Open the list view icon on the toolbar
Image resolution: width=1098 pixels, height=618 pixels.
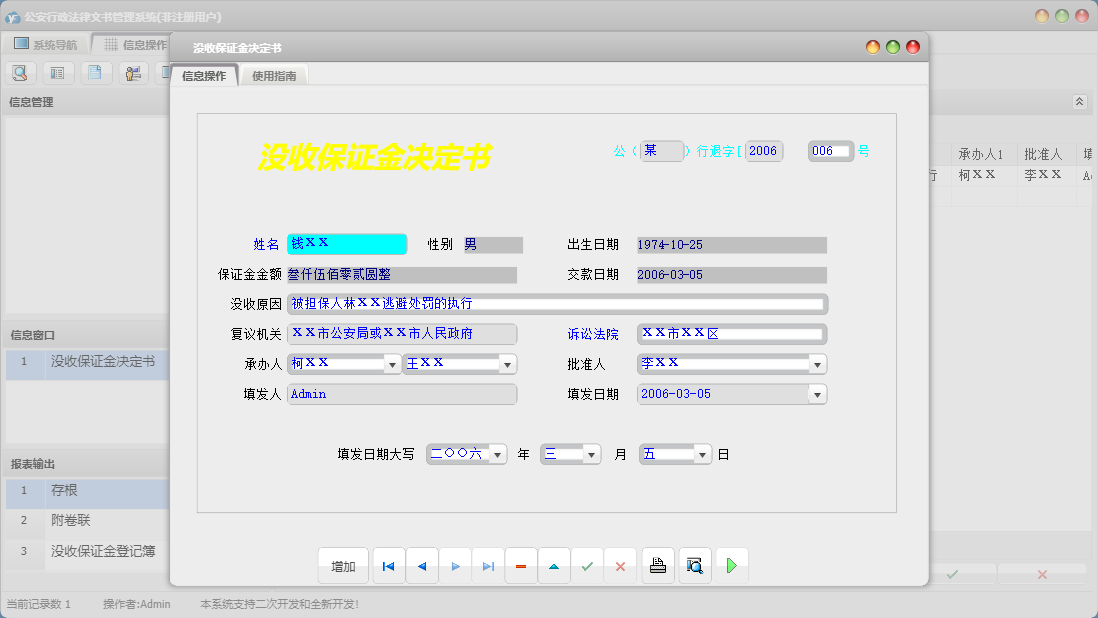57,72
